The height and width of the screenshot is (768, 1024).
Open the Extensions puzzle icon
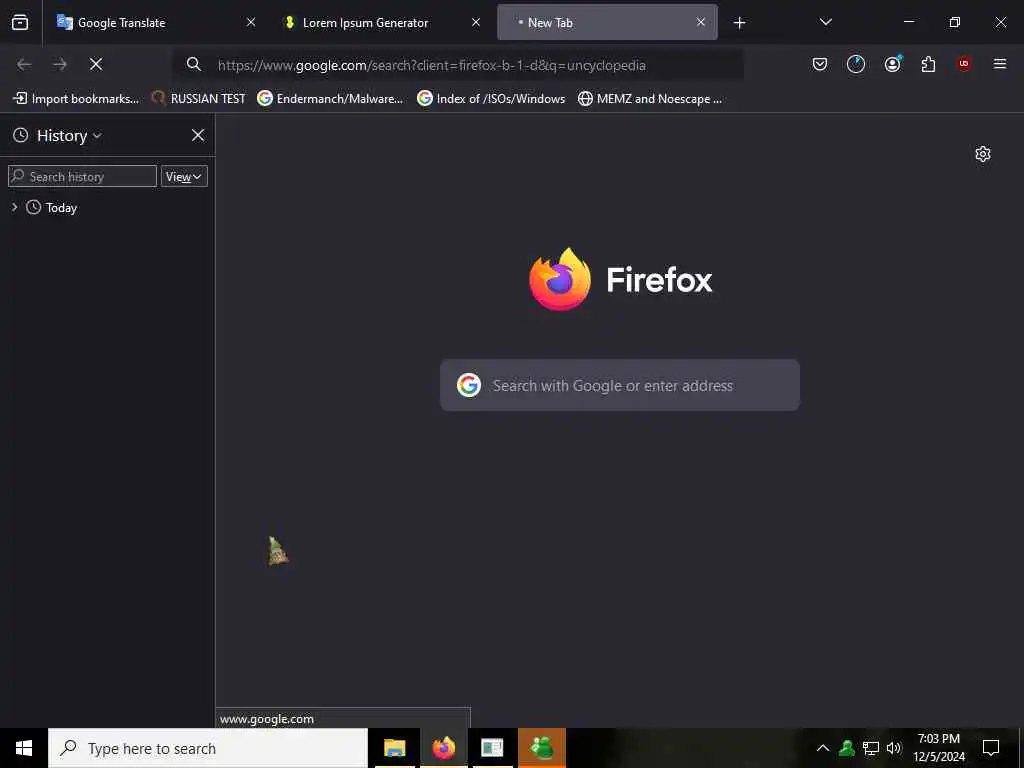pyautogui.click(x=928, y=64)
